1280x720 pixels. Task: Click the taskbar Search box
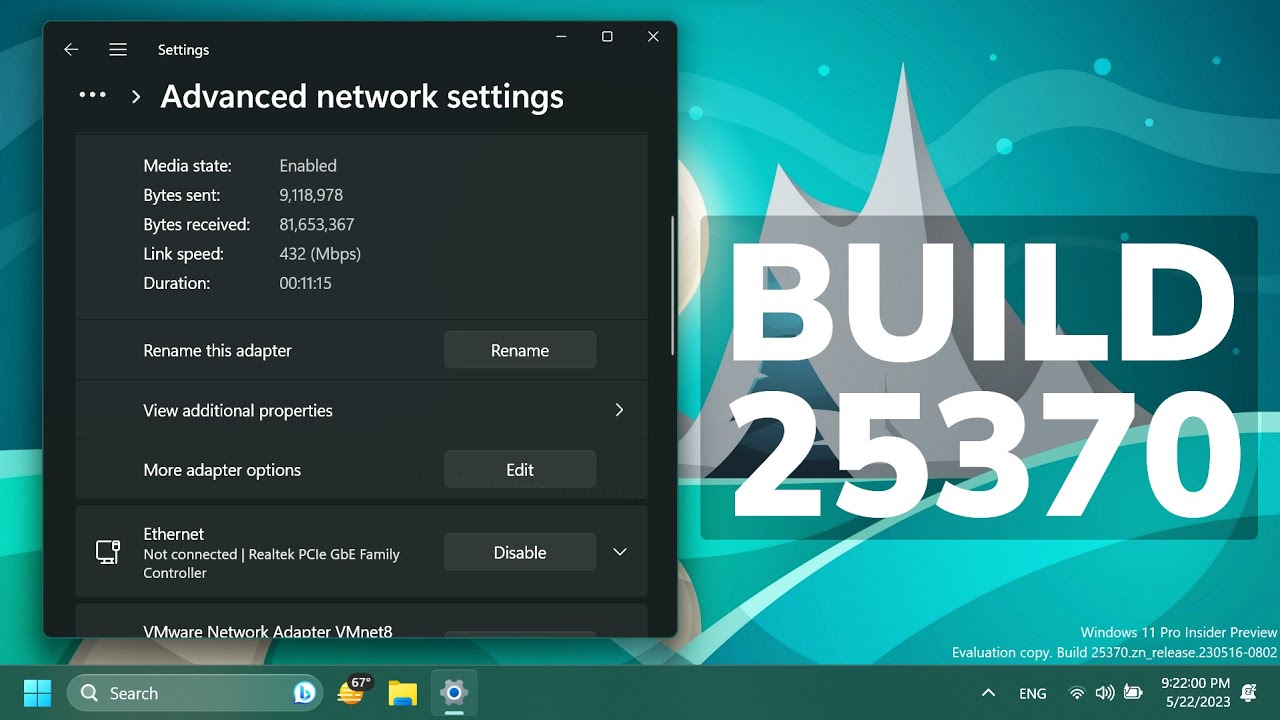pos(193,692)
